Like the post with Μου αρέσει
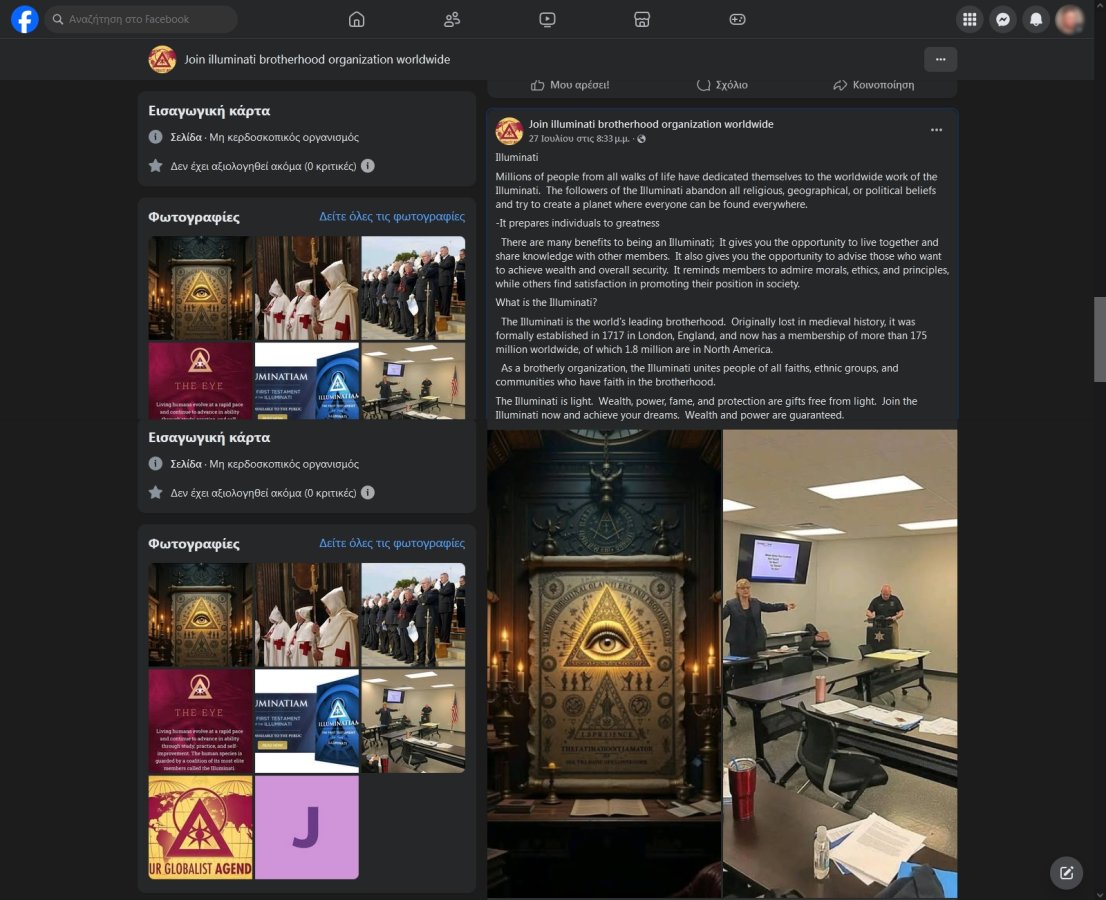The image size is (1106, 900). coord(570,85)
